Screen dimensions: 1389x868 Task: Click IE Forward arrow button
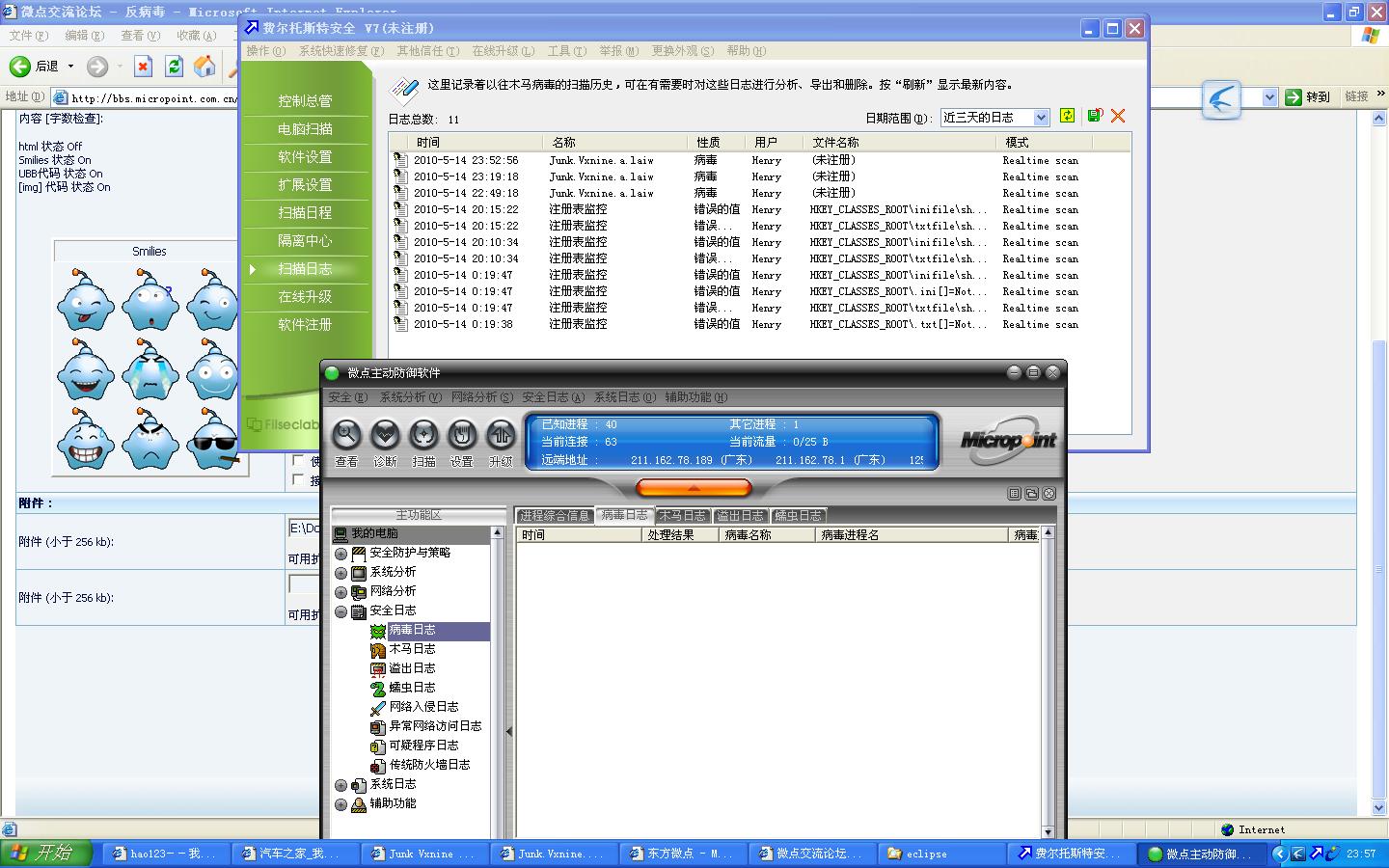pyautogui.click(x=96, y=66)
